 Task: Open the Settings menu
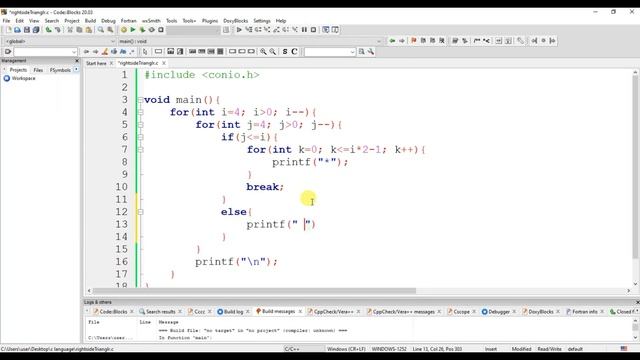[262, 21]
